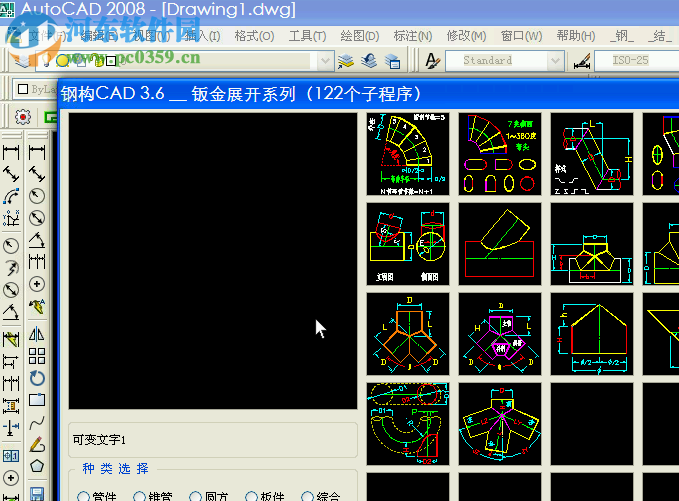The height and width of the screenshot is (501, 679).
Task: Select the 综合 radio button
Action: (307, 496)
